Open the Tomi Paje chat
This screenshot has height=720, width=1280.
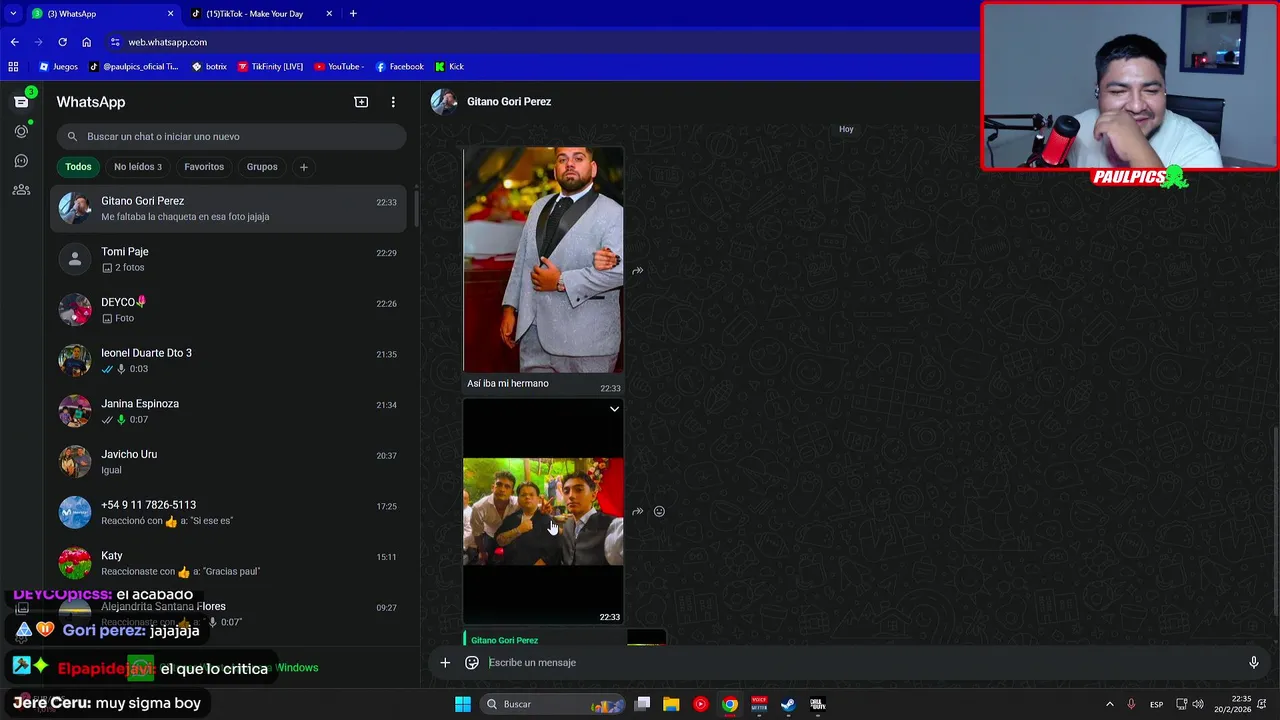click(229, 259)
